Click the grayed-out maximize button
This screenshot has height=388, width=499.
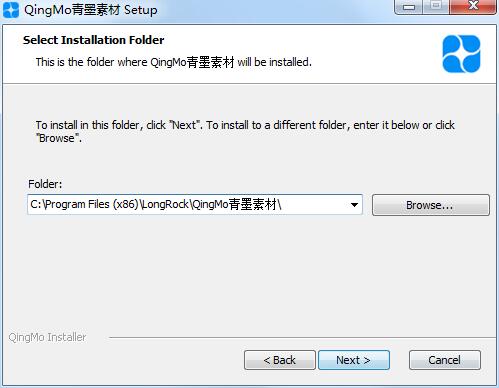pos(436,7)
